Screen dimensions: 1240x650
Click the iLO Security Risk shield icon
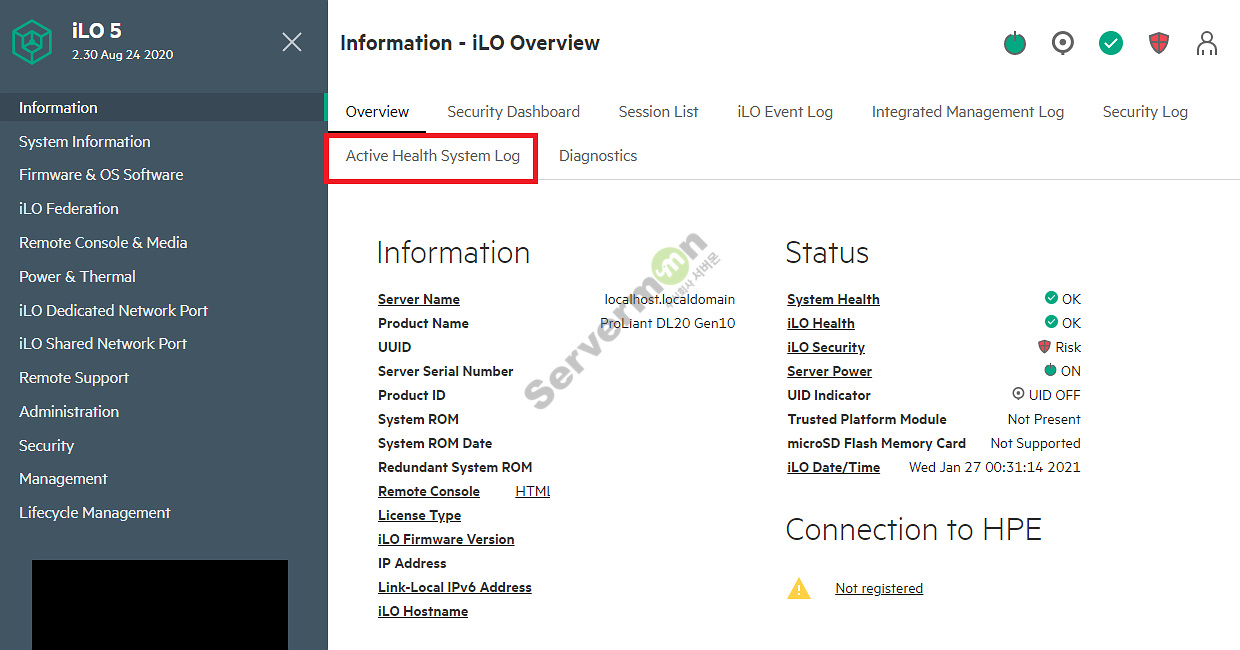(x=1044, y=347)
